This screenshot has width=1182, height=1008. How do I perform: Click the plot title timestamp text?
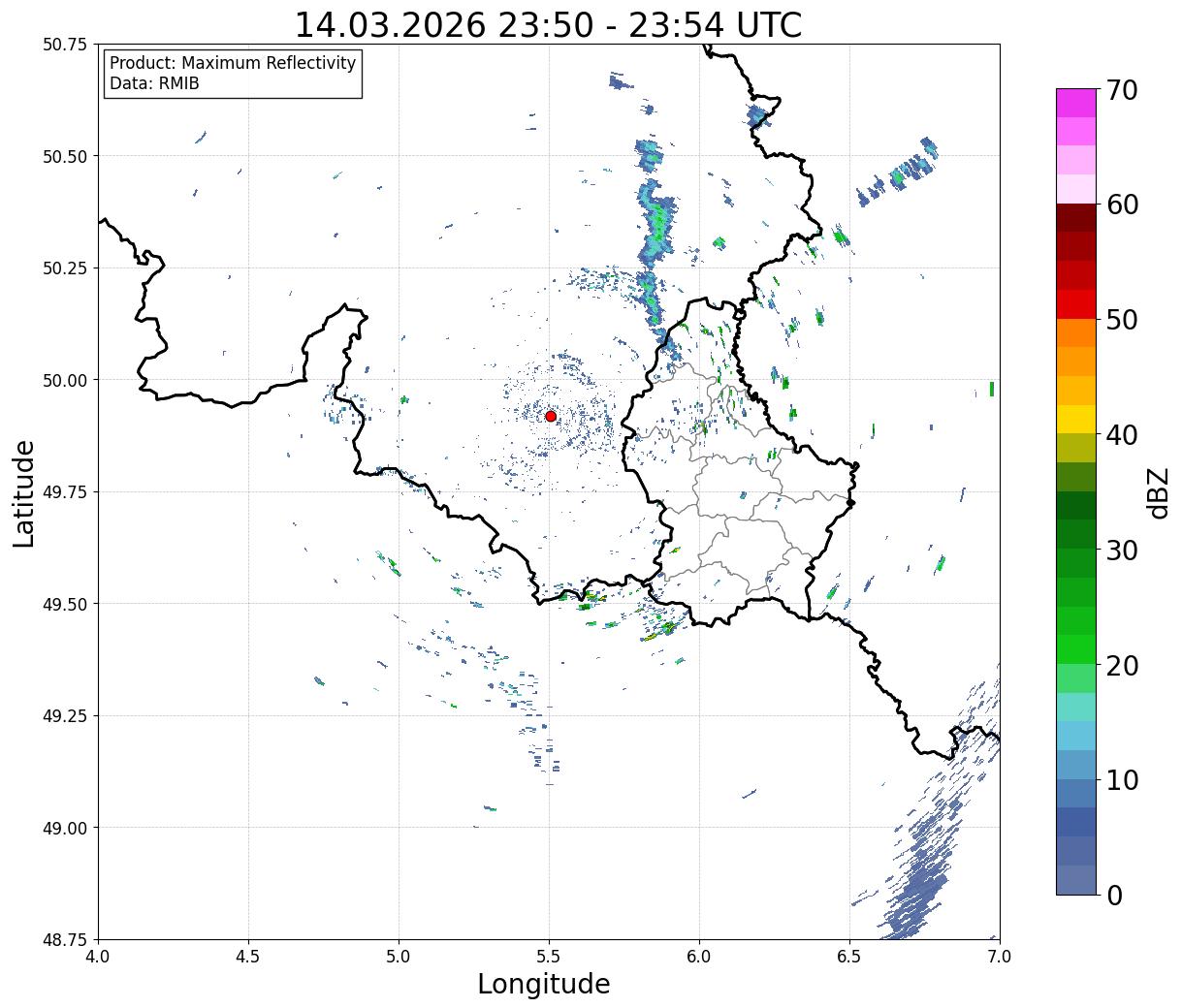click(x=548, y=25)
